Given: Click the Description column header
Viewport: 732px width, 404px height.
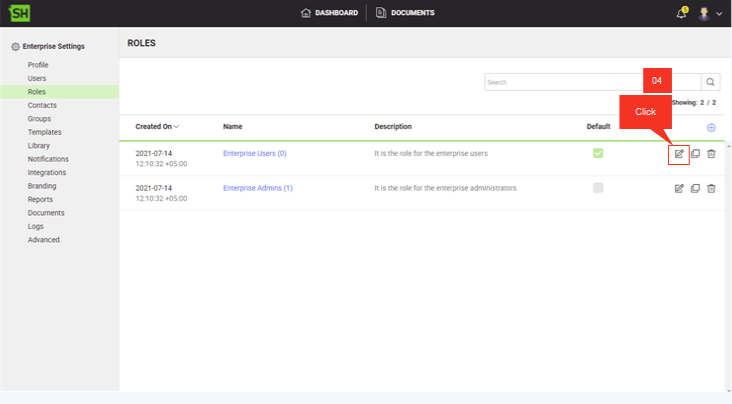Looking at the screenshot, I should [x=393, y=127].
